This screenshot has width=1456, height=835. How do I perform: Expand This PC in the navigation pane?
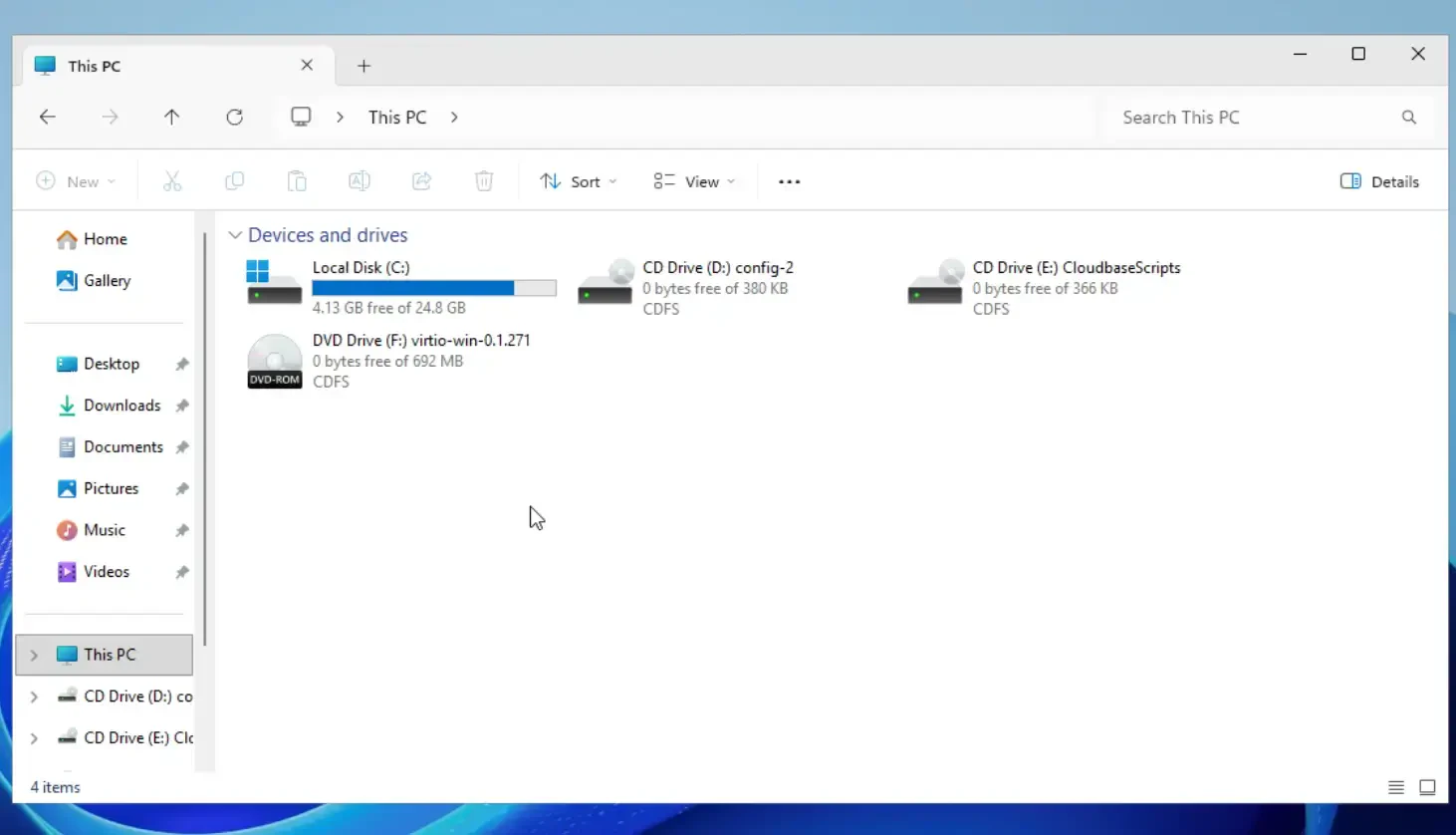point(33,655)
